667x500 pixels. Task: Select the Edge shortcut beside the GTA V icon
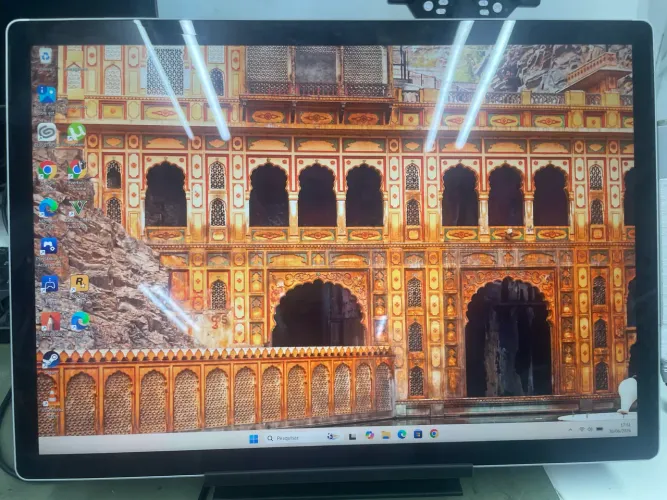click(48, 208)
